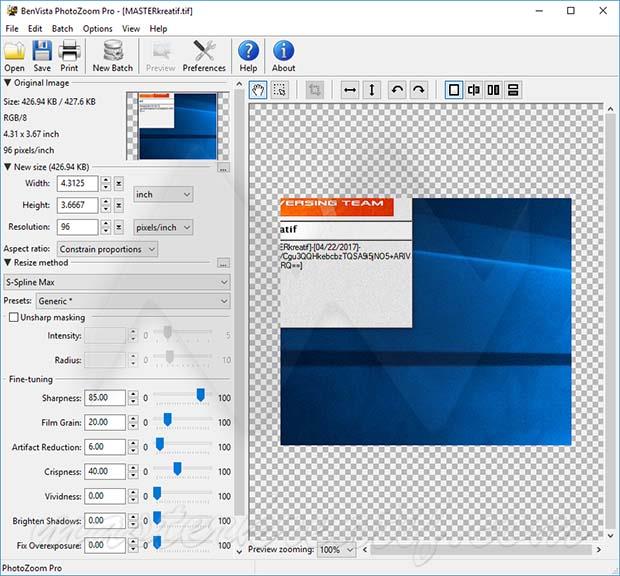
Task: Open the pixels/inch units dropdown
Action: click(x=163, y=228)
